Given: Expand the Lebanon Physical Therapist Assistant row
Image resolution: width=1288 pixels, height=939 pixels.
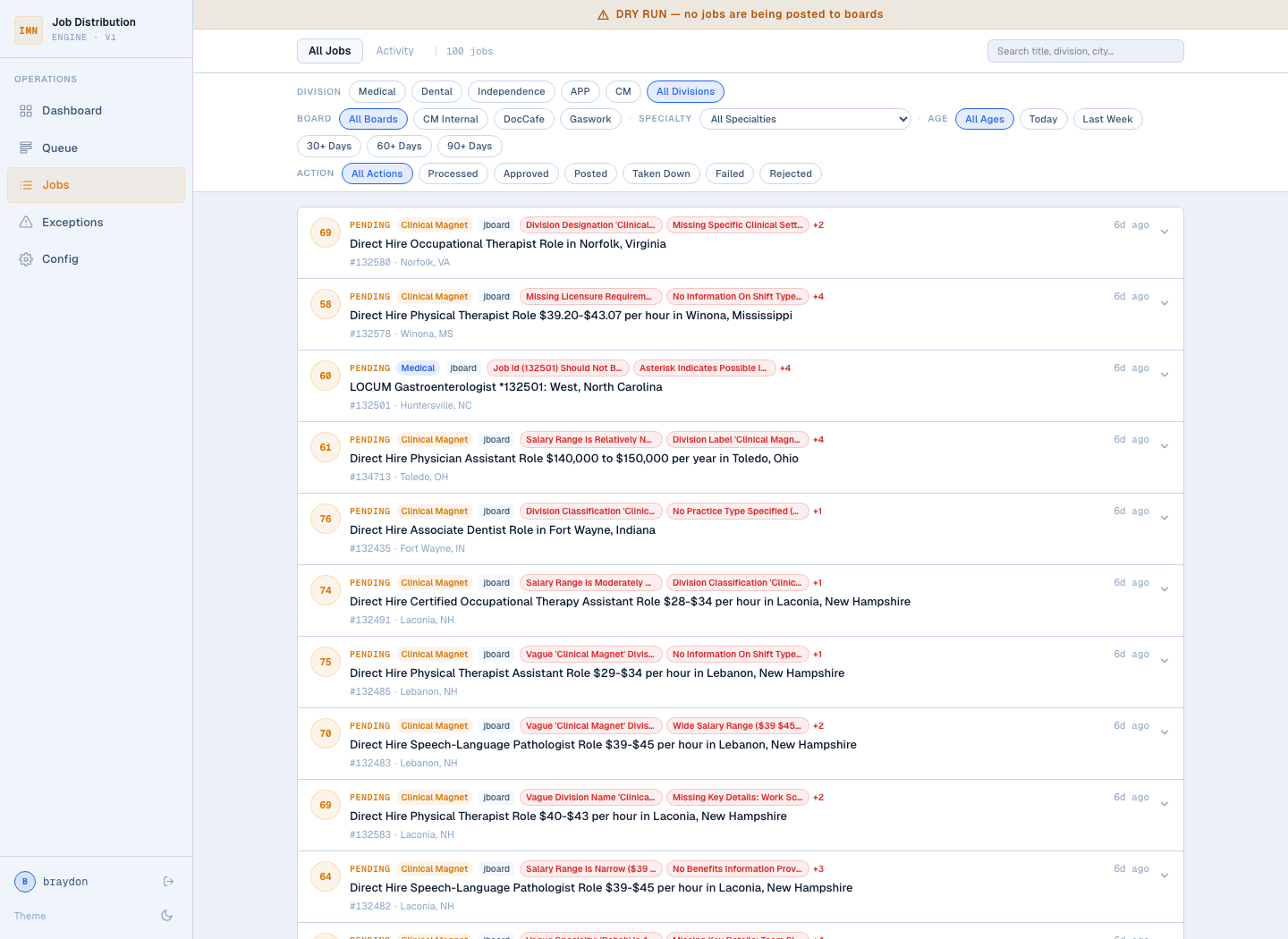Looking at the screenshot, I should tap(1165, 662).
